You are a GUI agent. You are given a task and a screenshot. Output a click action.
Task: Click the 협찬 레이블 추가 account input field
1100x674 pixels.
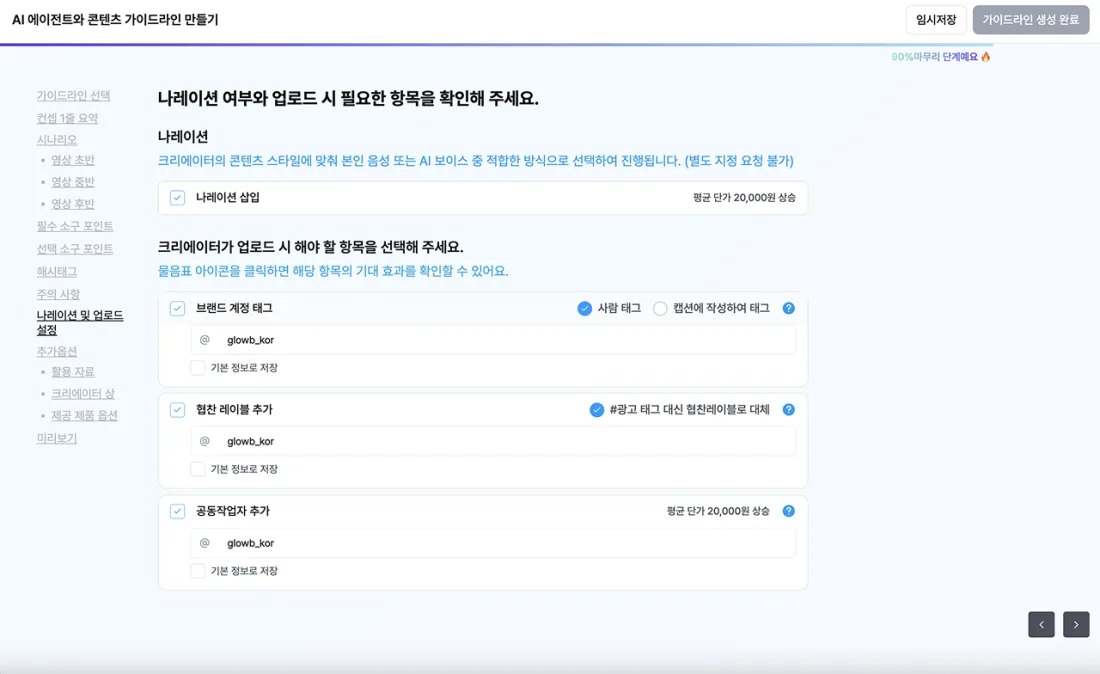pyautogui.click(x=492, y=441)
